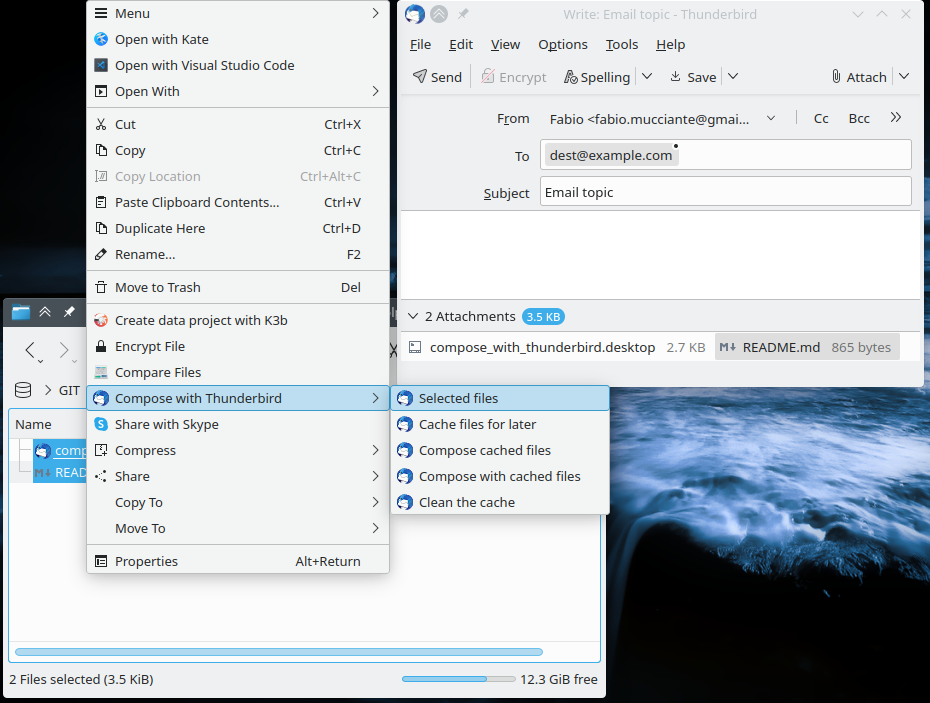
Task: Expand more address fields with the double chevron
Action: [x=896, y=118]
